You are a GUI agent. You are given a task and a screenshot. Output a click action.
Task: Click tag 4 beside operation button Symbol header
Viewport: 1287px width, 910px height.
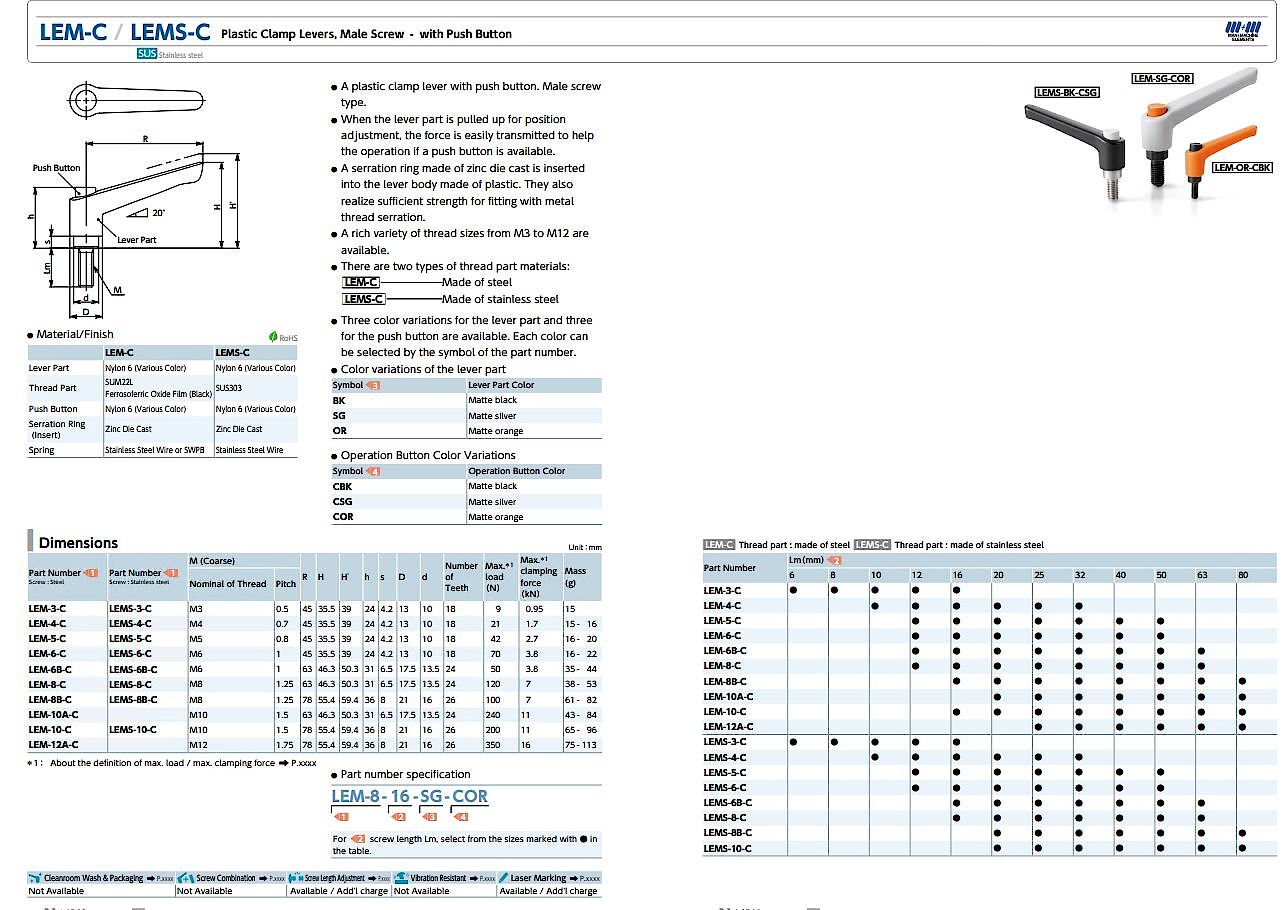point(374,471)
